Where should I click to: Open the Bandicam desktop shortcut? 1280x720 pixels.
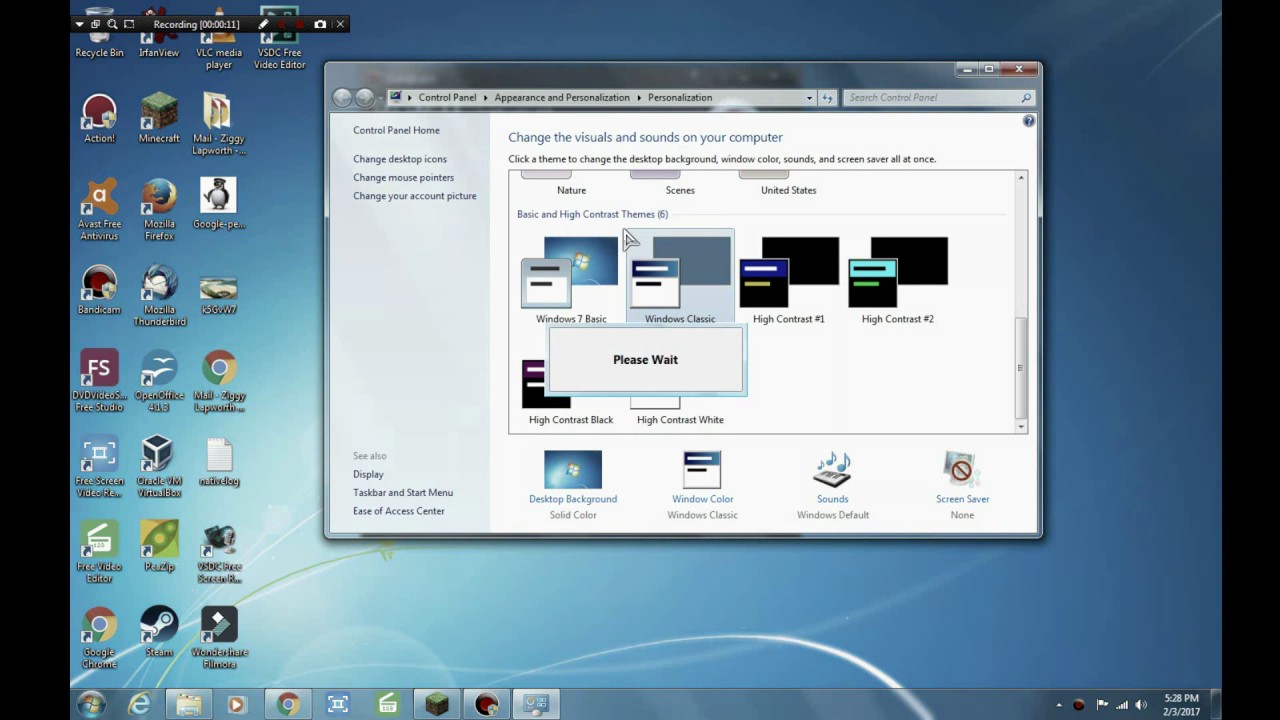tap(99, 290)
